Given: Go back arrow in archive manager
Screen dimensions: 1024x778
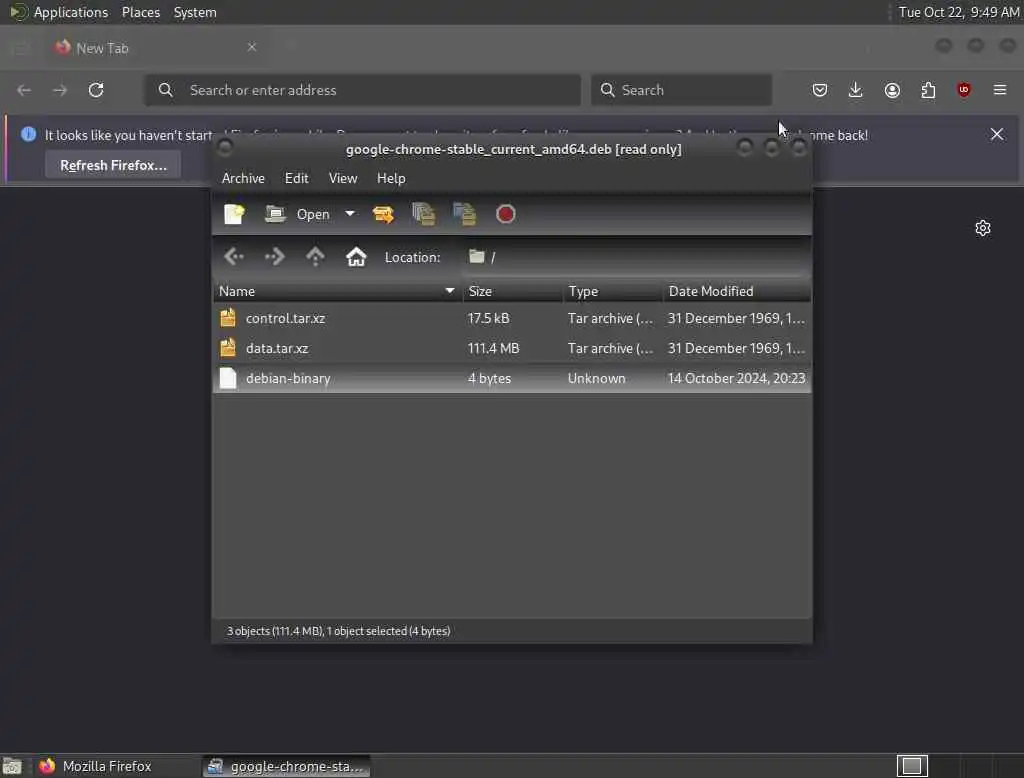Looking at the screenshot, I should pos(234,257).
